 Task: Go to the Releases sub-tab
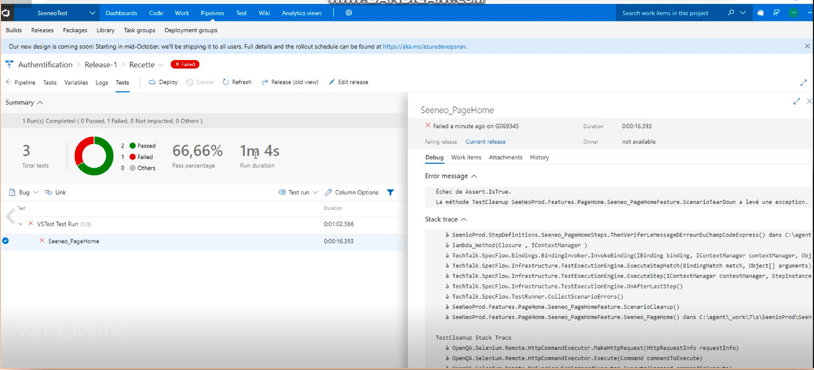42,31
